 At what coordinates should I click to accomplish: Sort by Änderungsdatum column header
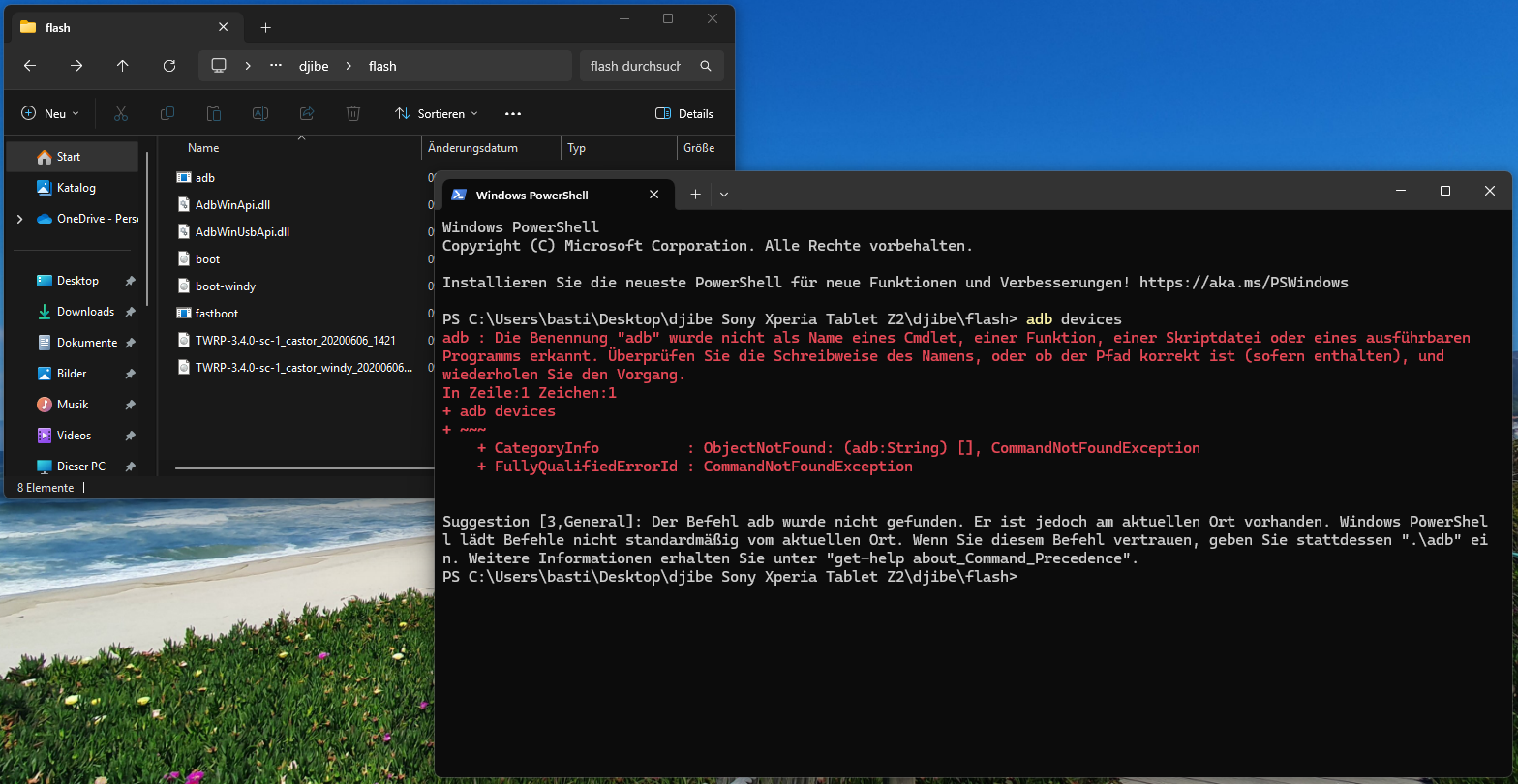[x=473, y=148]
